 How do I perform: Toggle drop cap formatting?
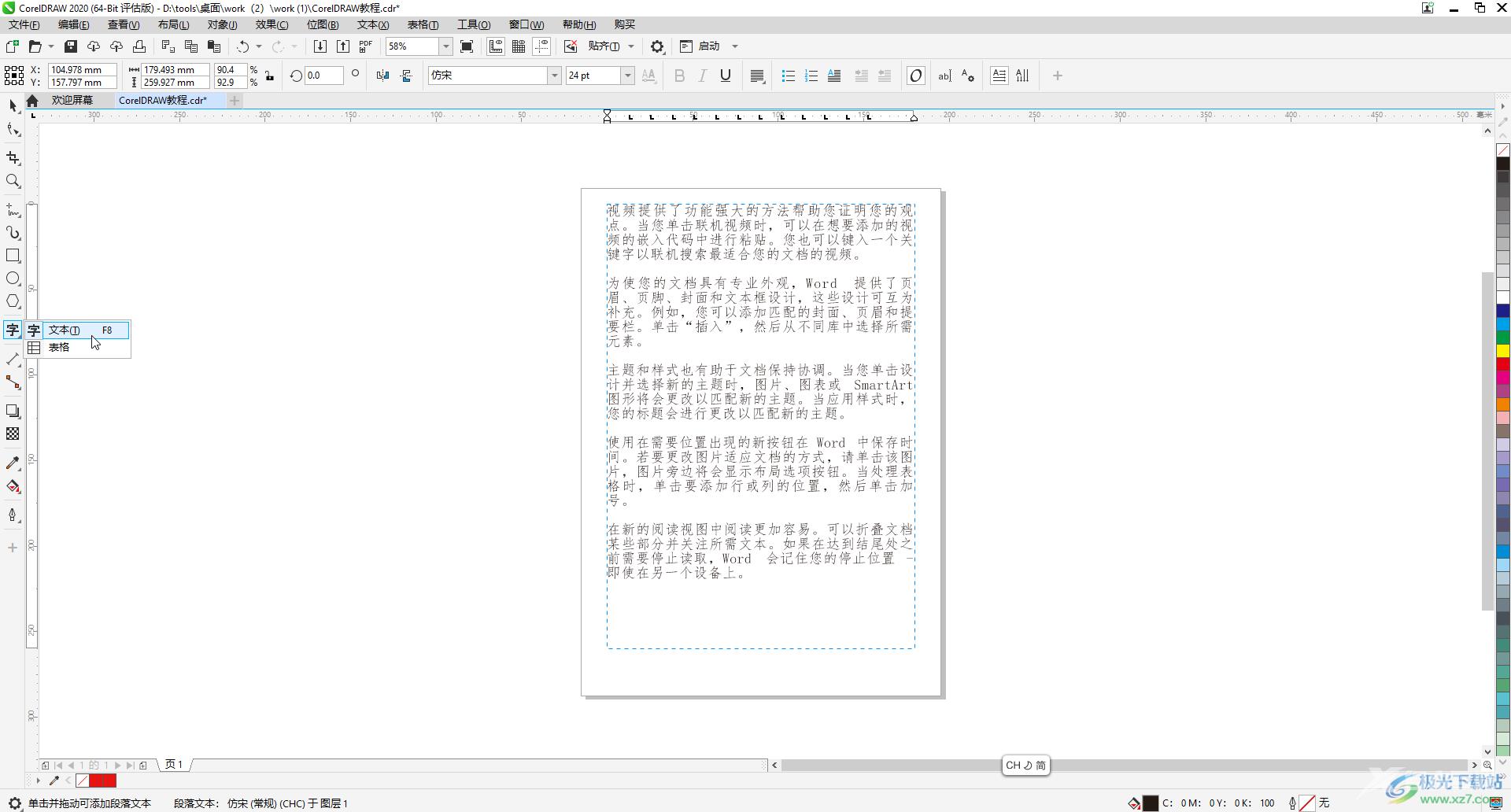pyautogui.click(x=834, y=76)
